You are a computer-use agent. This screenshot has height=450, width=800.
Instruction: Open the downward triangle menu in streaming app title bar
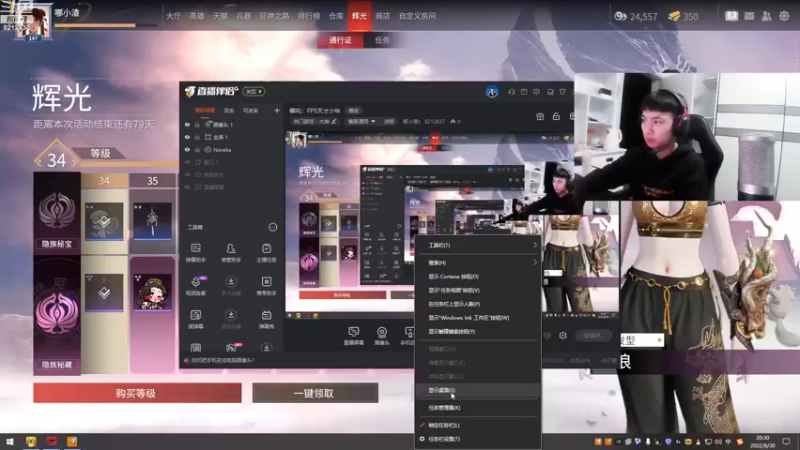(x=562, y=92)
